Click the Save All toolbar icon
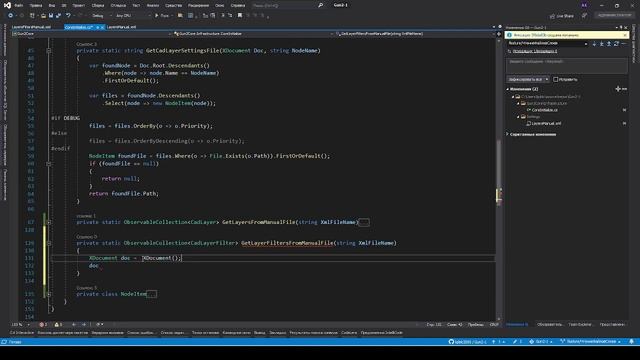This screenshot has height=360, width=640. click(x=58, y=16)
